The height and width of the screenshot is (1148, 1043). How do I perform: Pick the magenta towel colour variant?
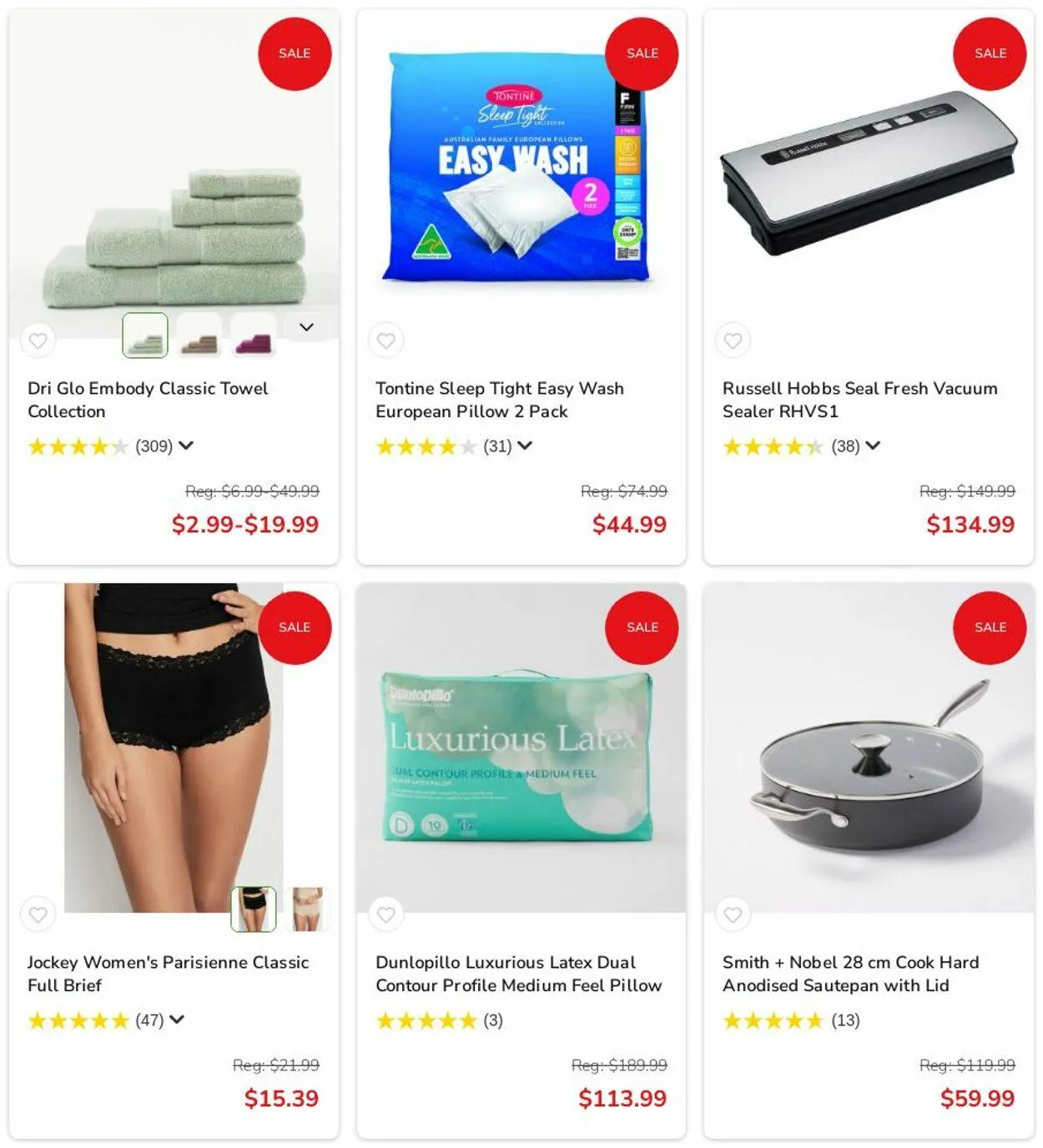click(253, 335)
